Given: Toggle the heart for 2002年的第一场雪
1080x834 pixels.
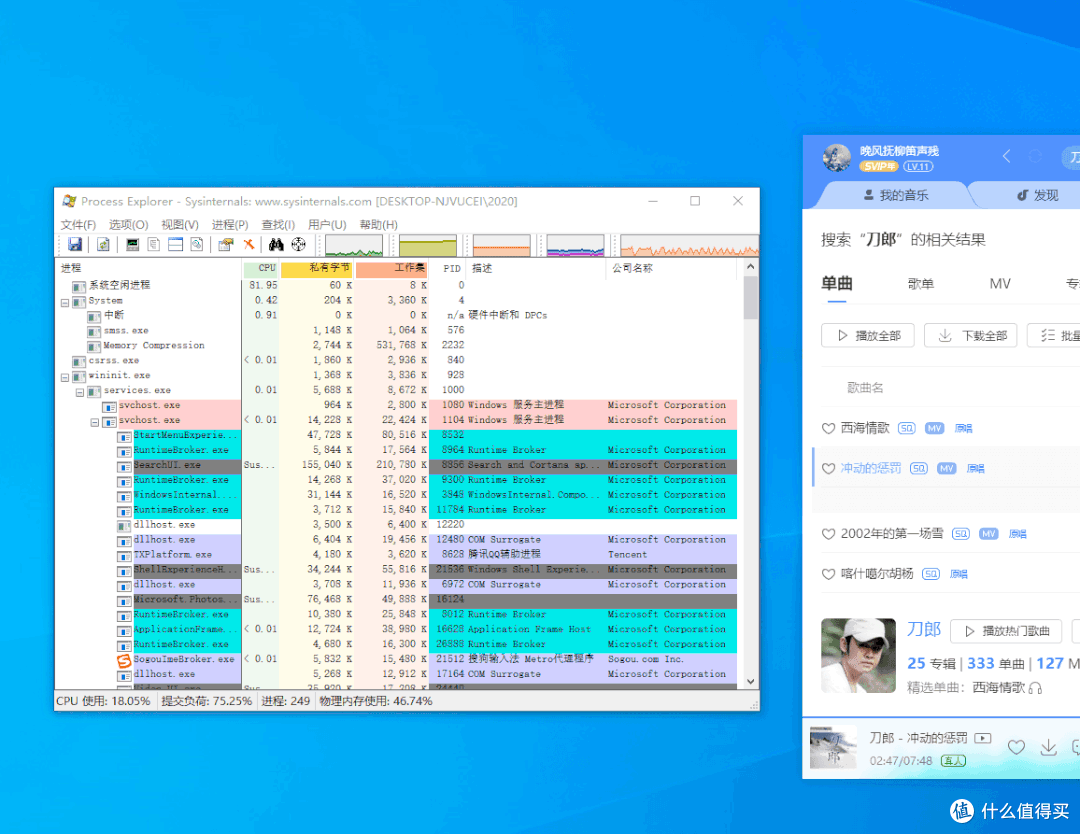Looking at the screenshot, I should coord(829,534).
